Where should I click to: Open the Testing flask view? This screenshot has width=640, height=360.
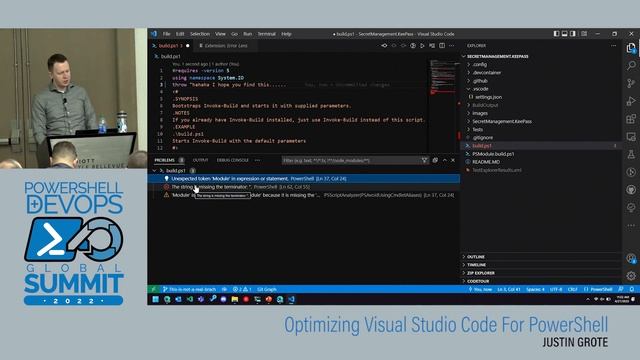pyautogui.click(x=631, y=154)
